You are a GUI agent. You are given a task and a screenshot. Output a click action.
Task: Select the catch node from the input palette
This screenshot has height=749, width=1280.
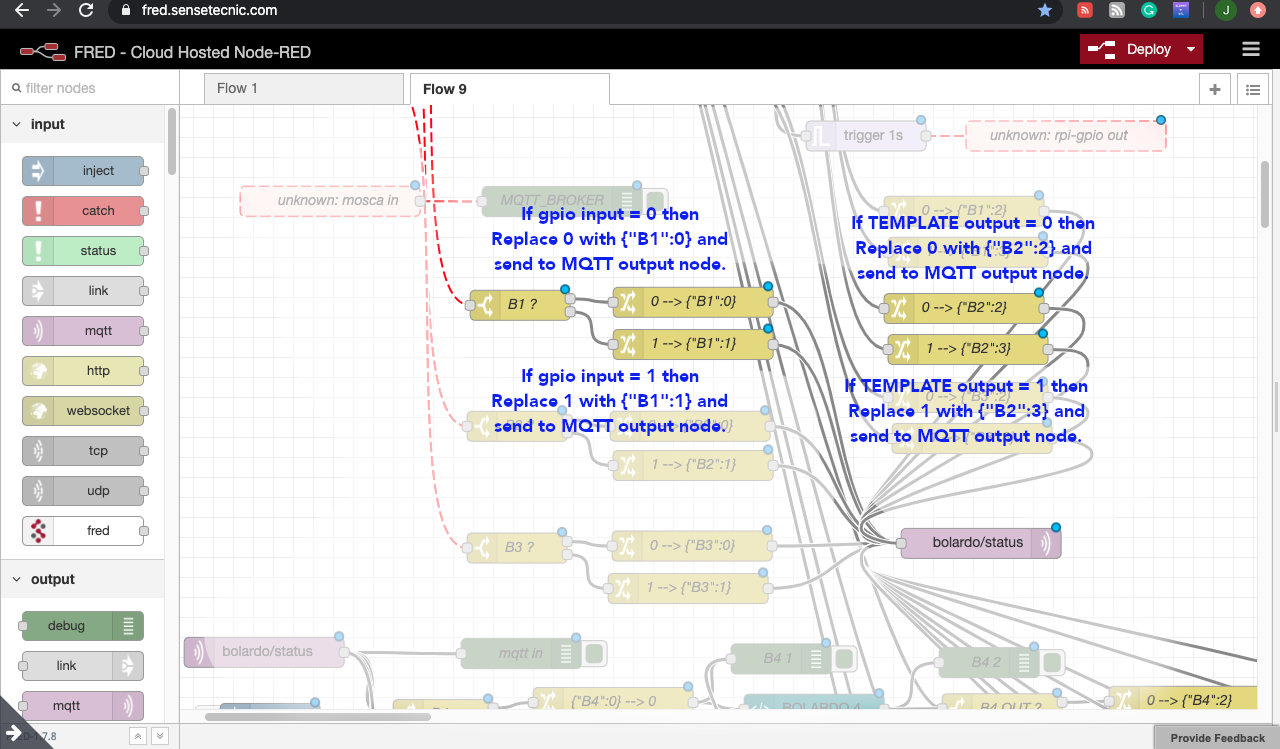click(83, 210)
